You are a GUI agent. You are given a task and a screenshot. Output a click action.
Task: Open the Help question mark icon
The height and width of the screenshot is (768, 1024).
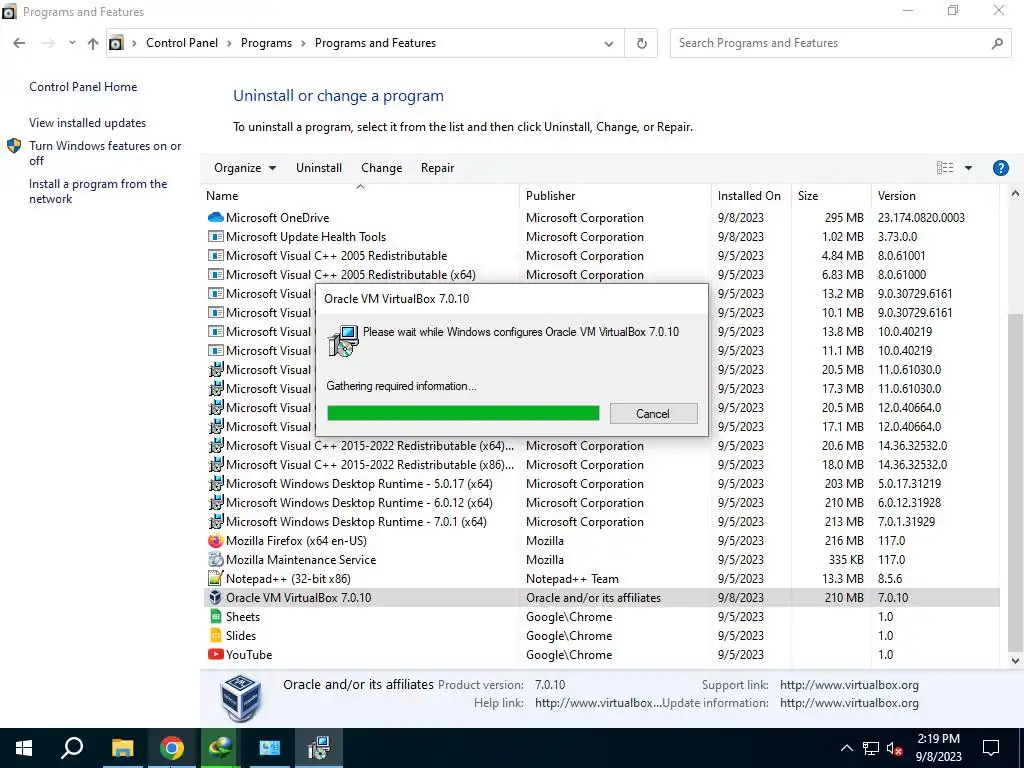point(1000,168)
